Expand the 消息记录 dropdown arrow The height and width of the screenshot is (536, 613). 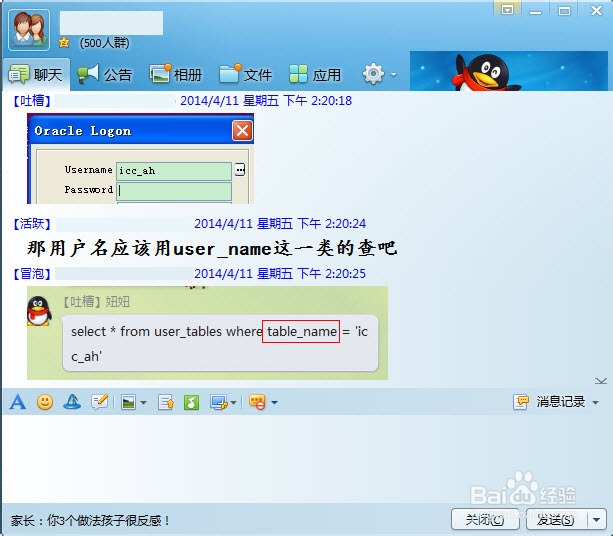595,402
